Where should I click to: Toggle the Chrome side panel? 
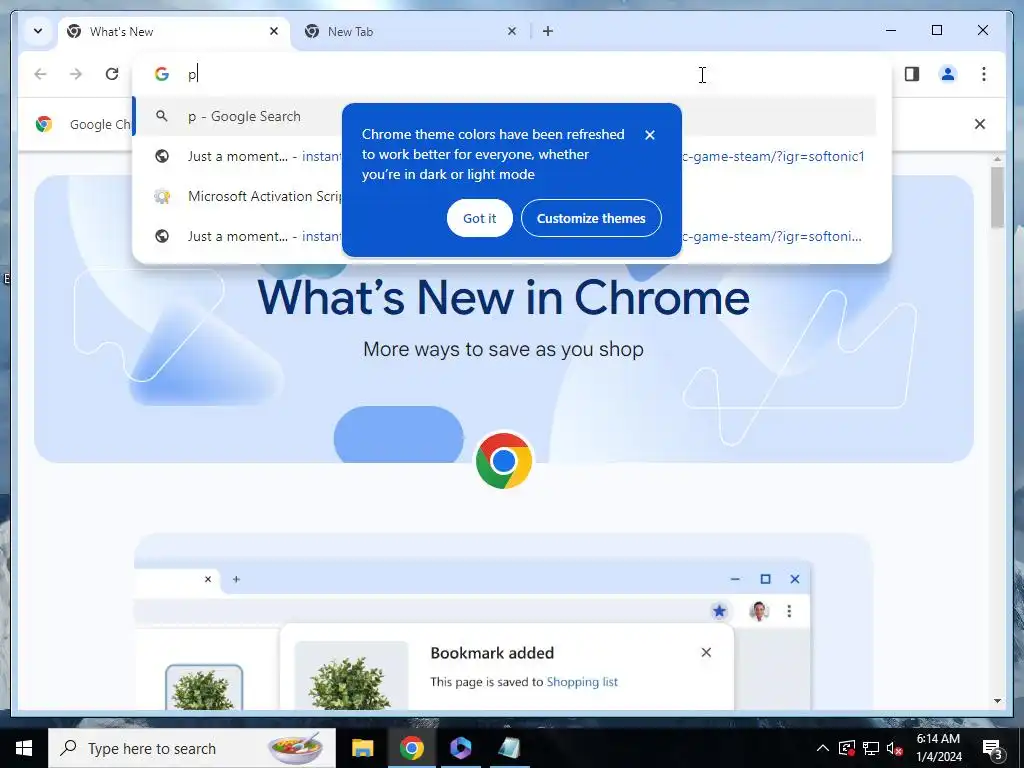point(912,74)
